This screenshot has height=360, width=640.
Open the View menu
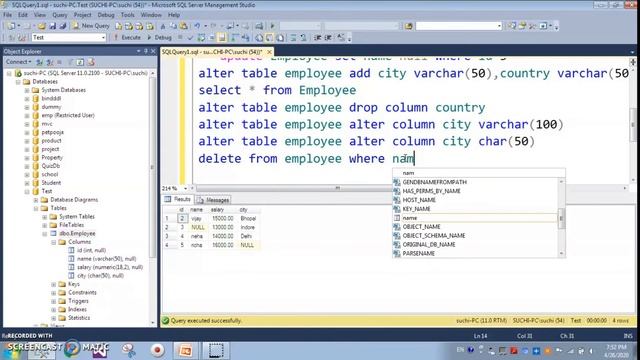click(x=40, y=15)
